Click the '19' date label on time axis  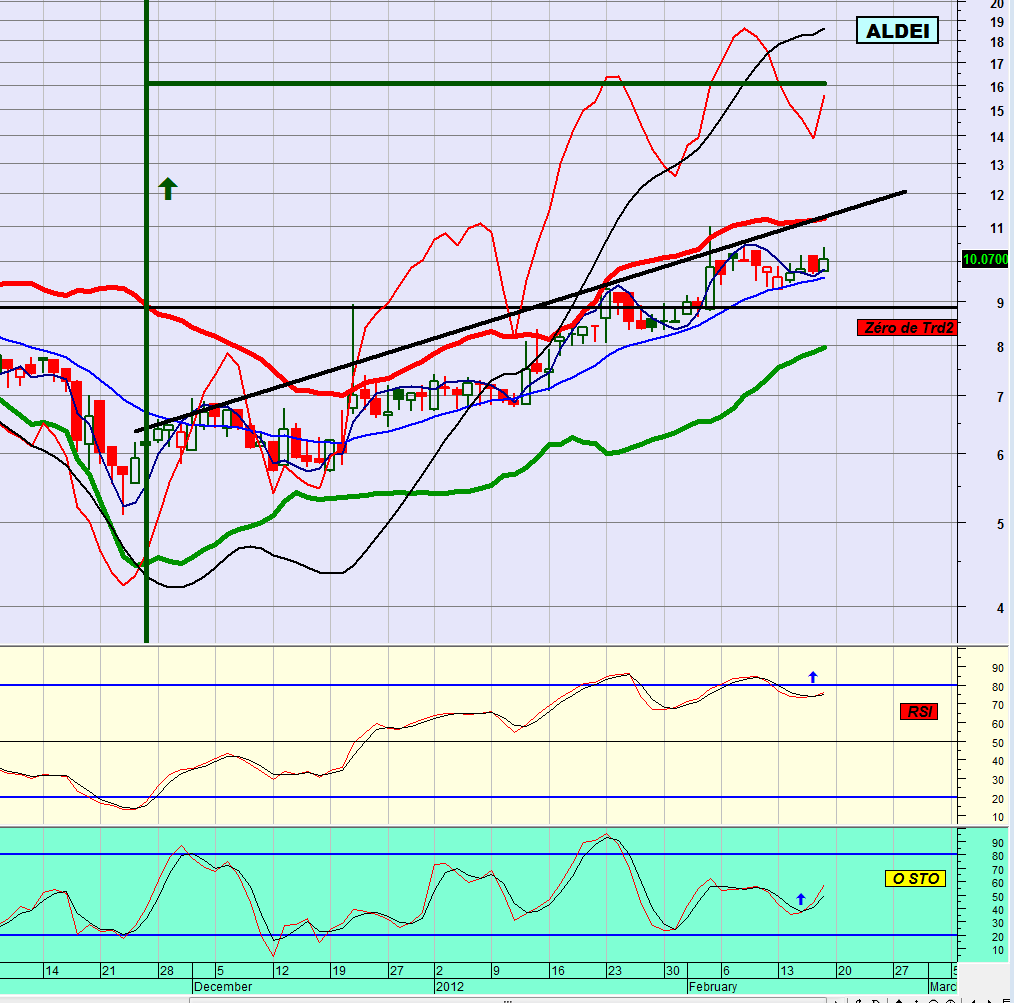(x=338, y=971)
